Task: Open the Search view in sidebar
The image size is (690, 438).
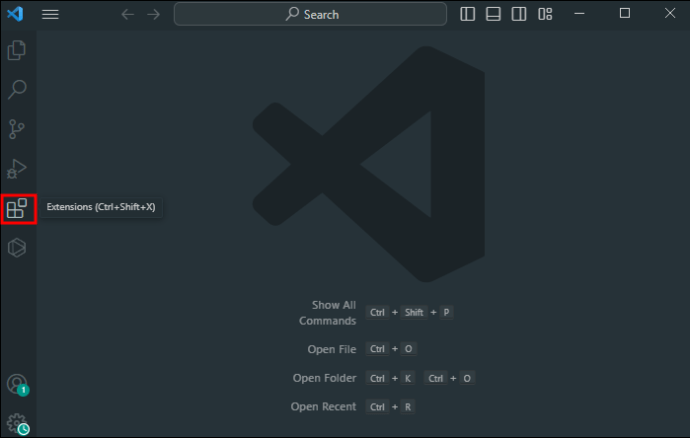Action: [17, 89]
